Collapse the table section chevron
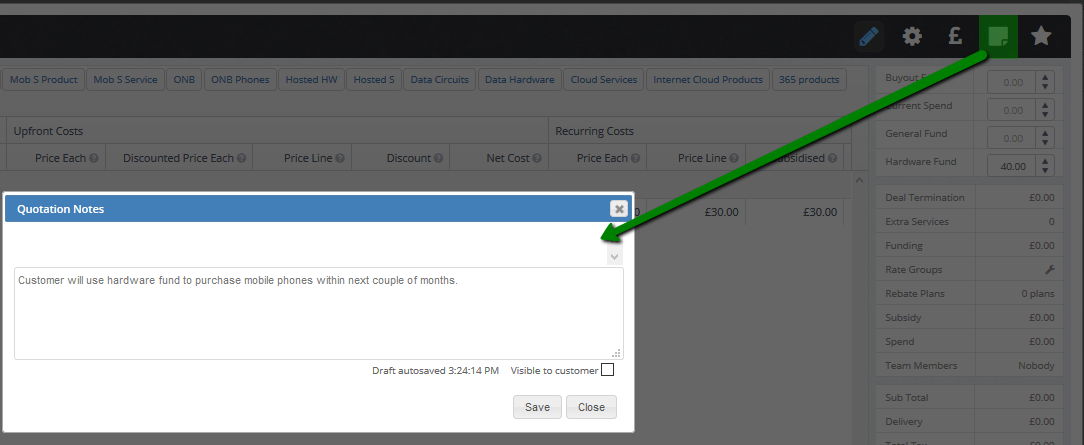 coord(859,180)
